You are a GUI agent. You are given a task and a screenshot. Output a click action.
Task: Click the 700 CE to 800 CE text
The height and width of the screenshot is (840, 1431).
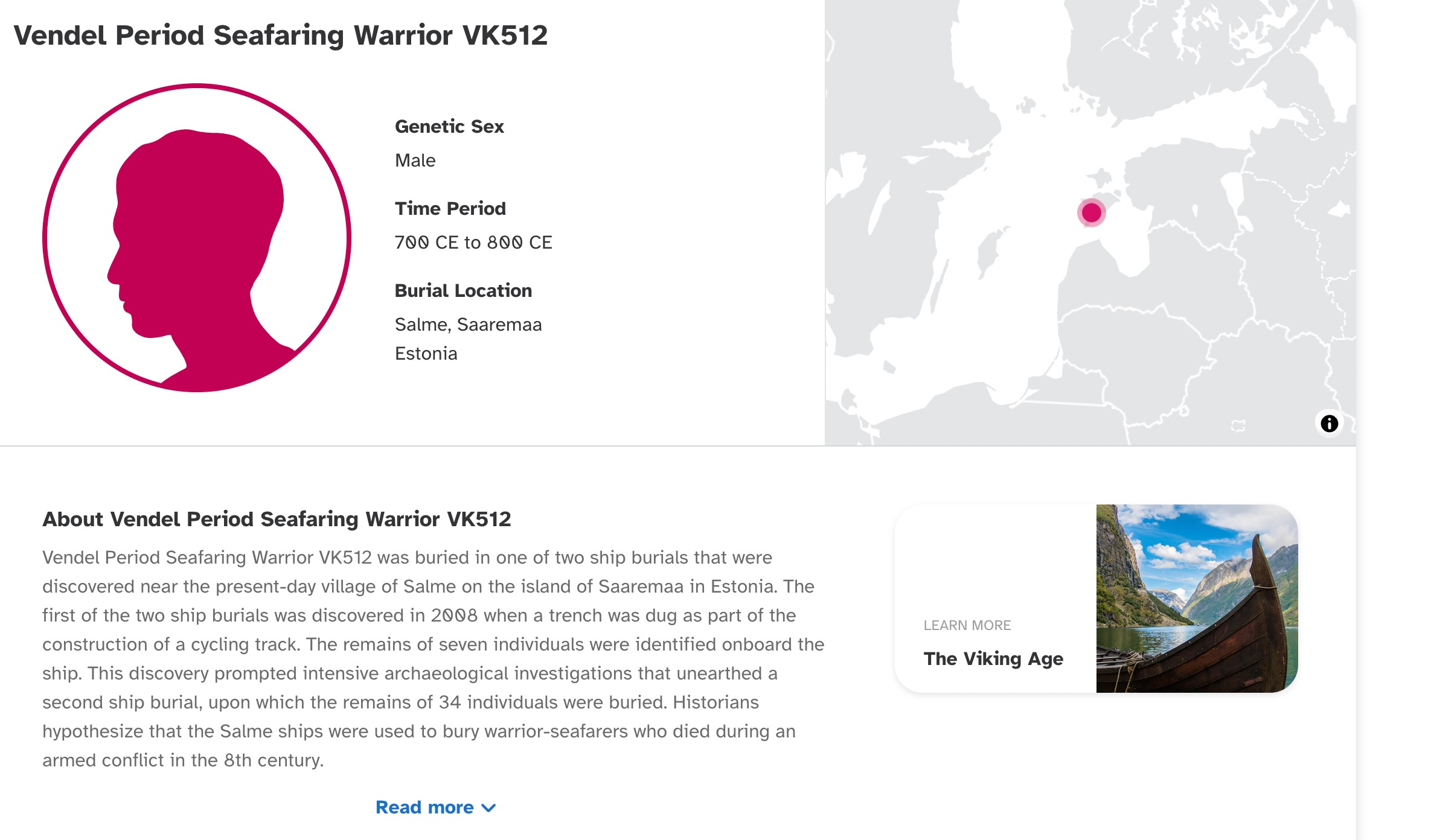coord(473,243)
